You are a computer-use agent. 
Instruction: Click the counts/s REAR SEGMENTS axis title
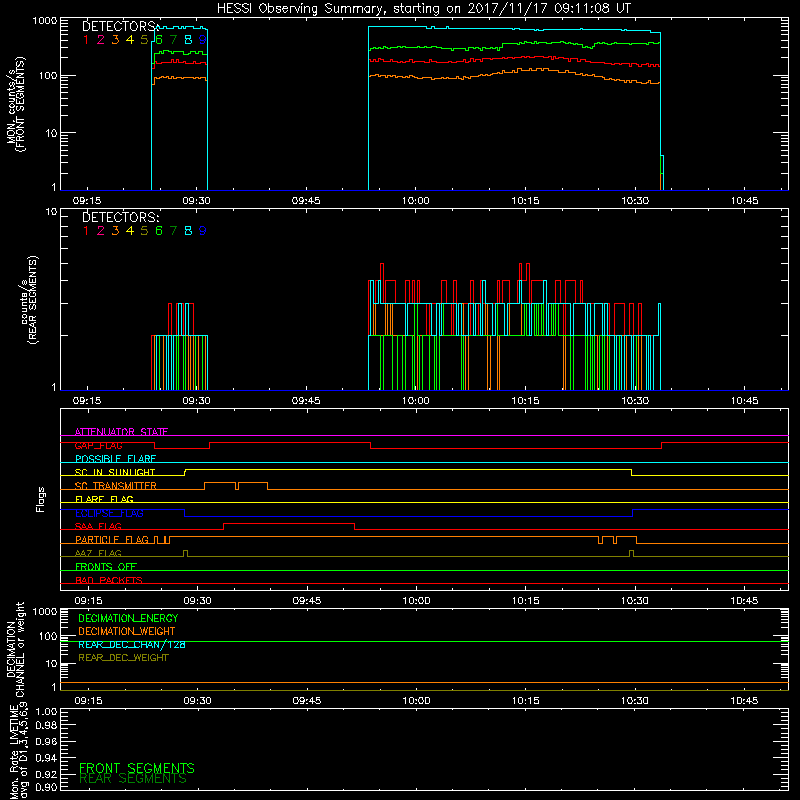click(29, 299)
